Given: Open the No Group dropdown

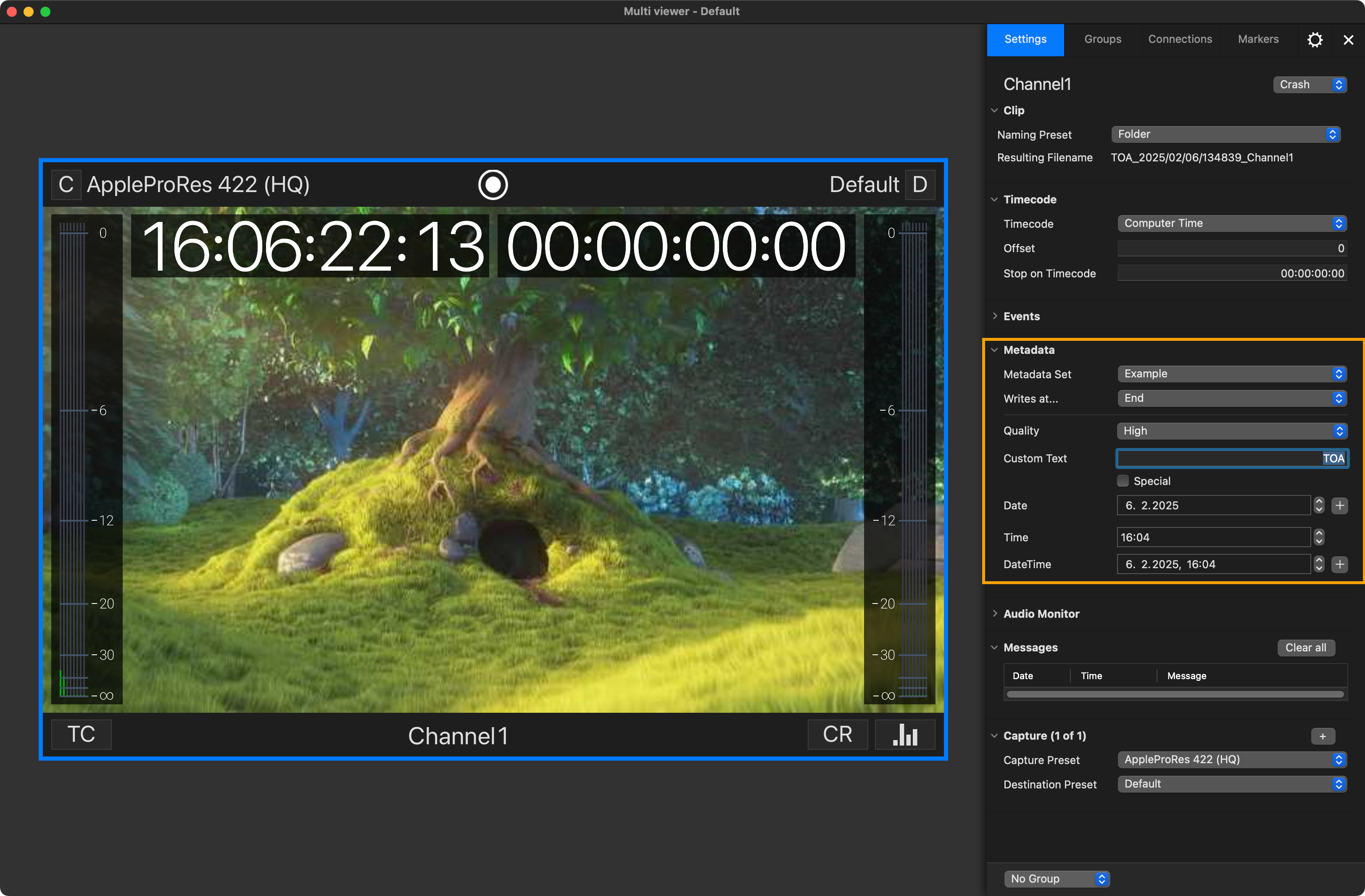Looking at the screenshot, I should (1057, 879).
